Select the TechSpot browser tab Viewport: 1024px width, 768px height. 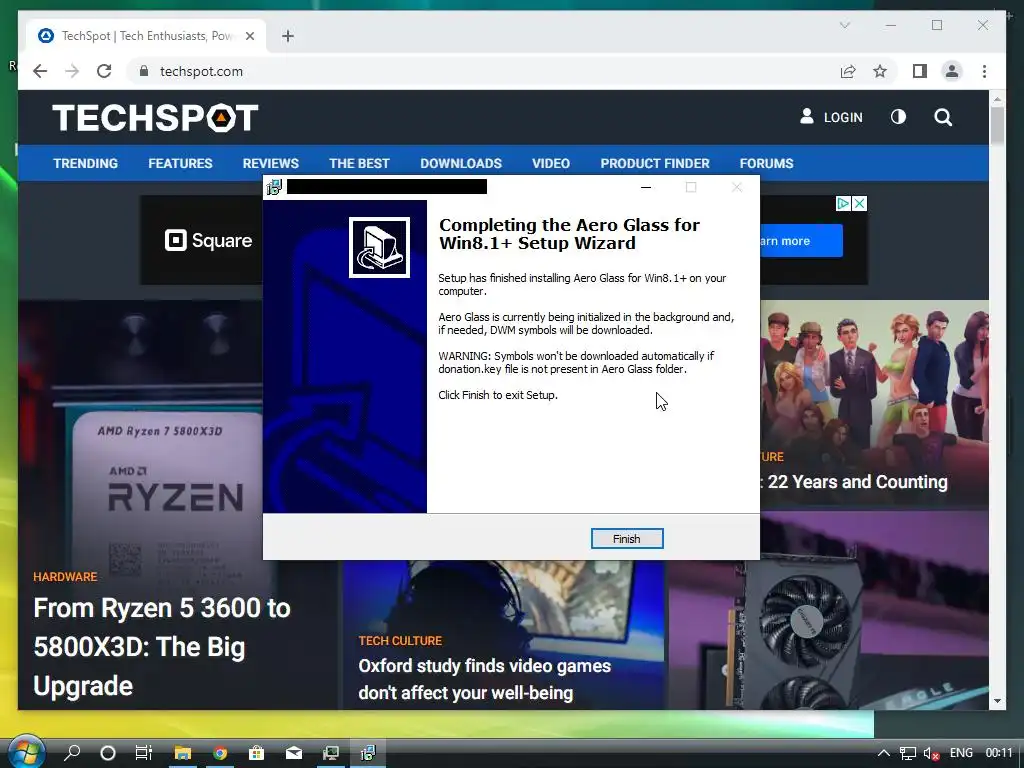point(146,36)
